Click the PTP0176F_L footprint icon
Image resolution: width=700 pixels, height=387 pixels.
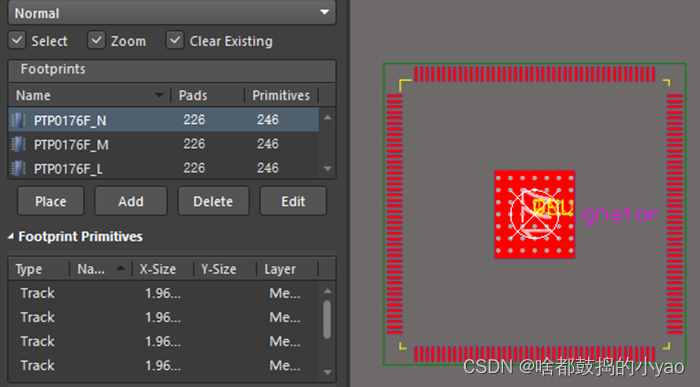coord(18,168)
